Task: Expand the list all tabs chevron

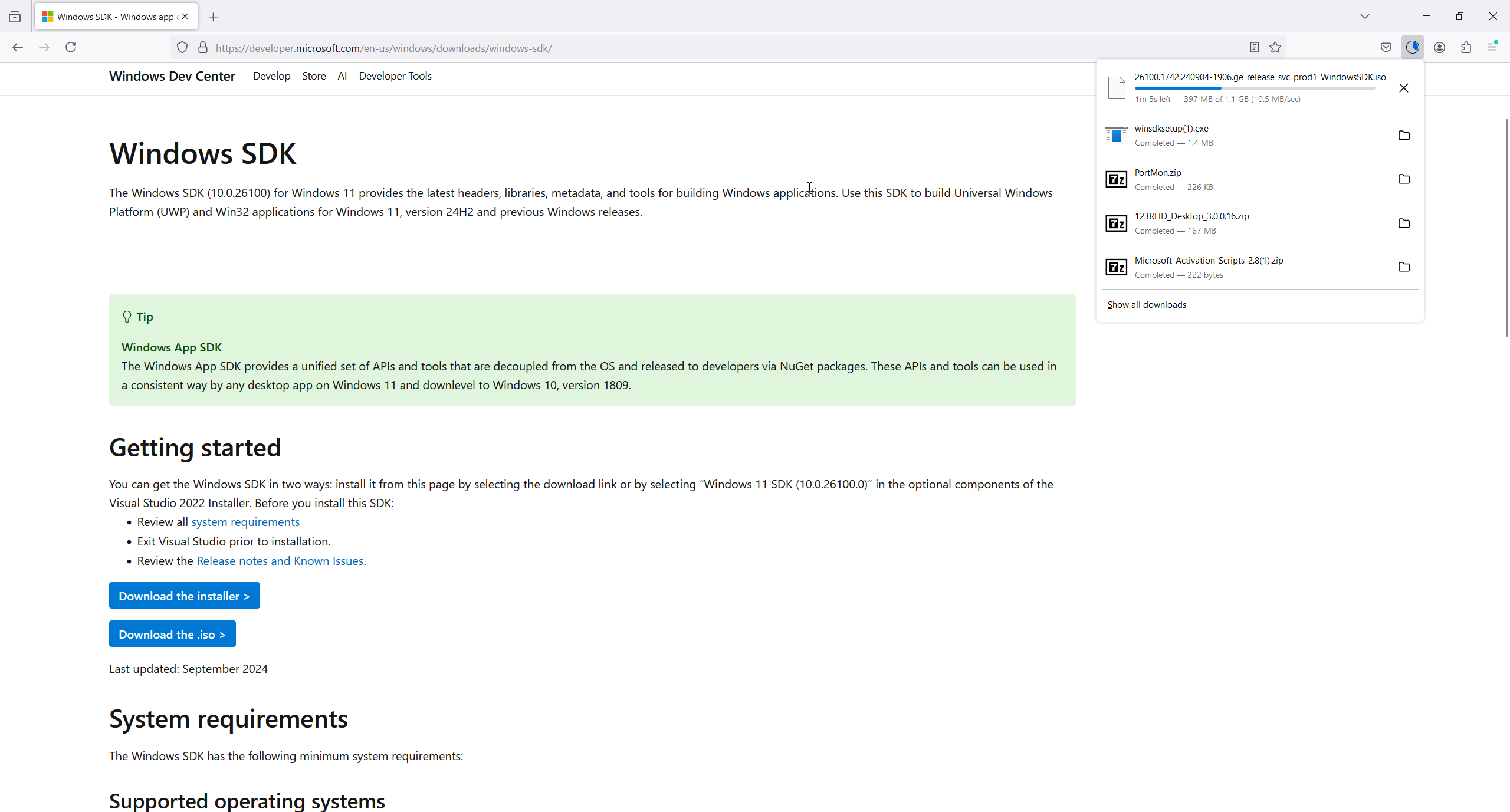Action: 1364,17
